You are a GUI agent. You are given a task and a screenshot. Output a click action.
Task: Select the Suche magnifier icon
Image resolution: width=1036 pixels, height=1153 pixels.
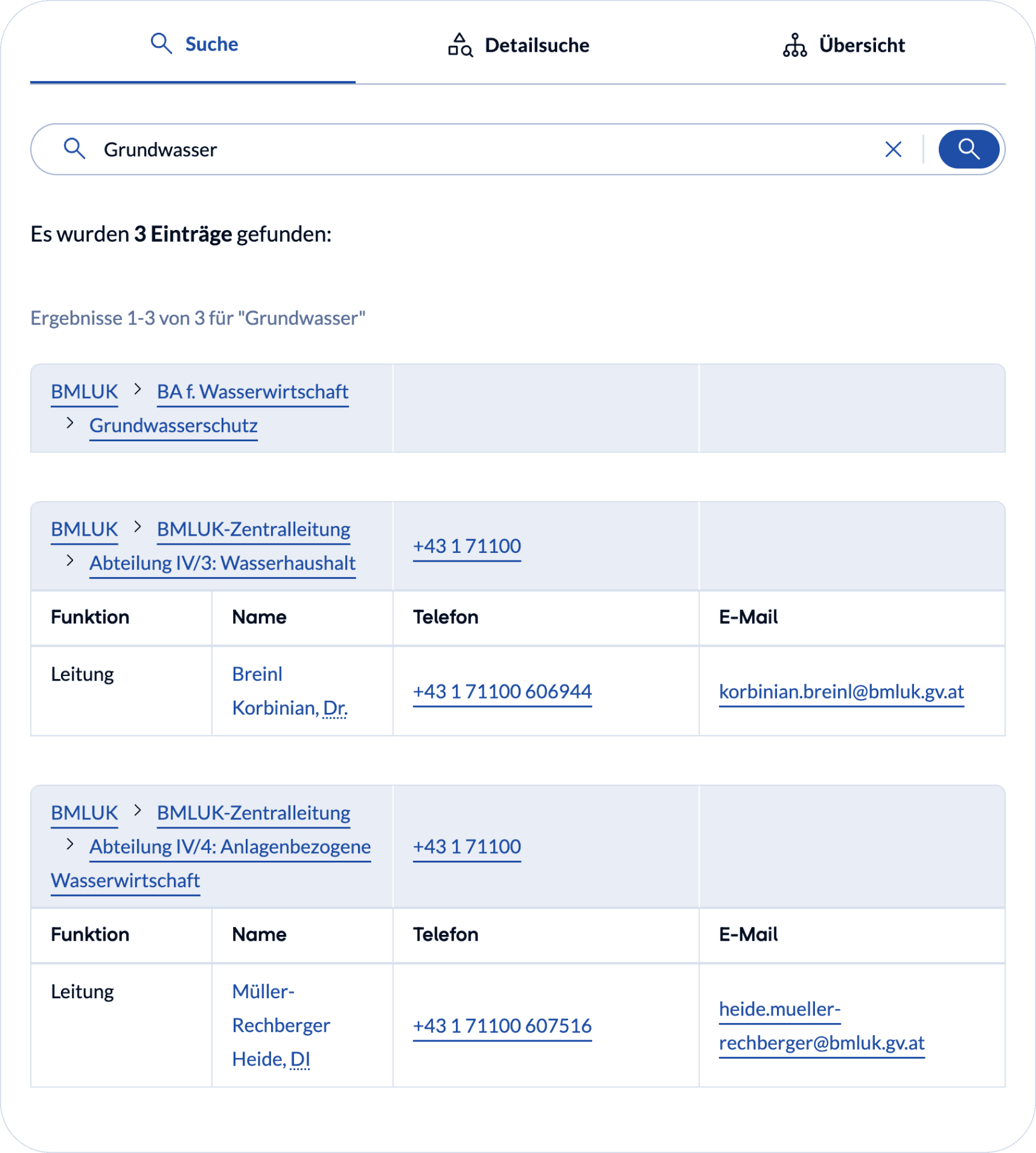[x=161, y=43]
